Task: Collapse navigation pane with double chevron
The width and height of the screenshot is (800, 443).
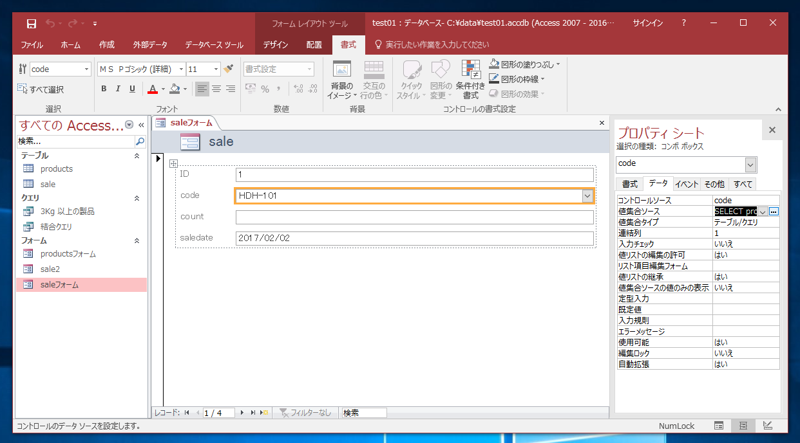Action: coord(141,125)
